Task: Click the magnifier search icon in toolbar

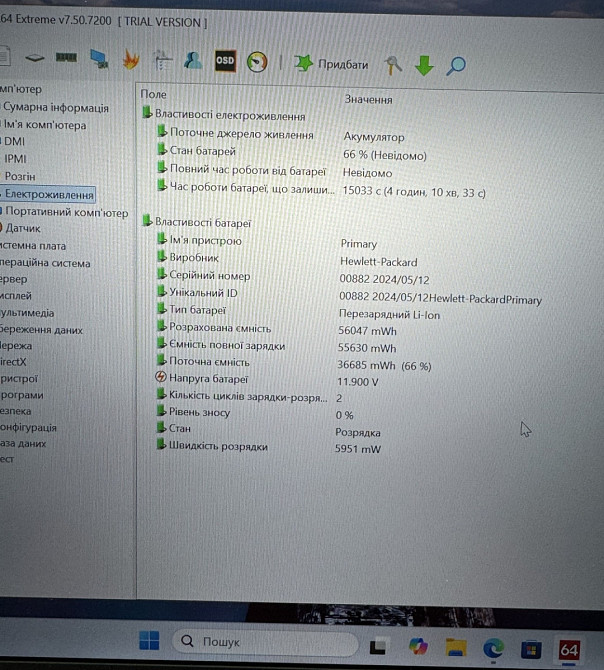Action: tap(456, 66)
